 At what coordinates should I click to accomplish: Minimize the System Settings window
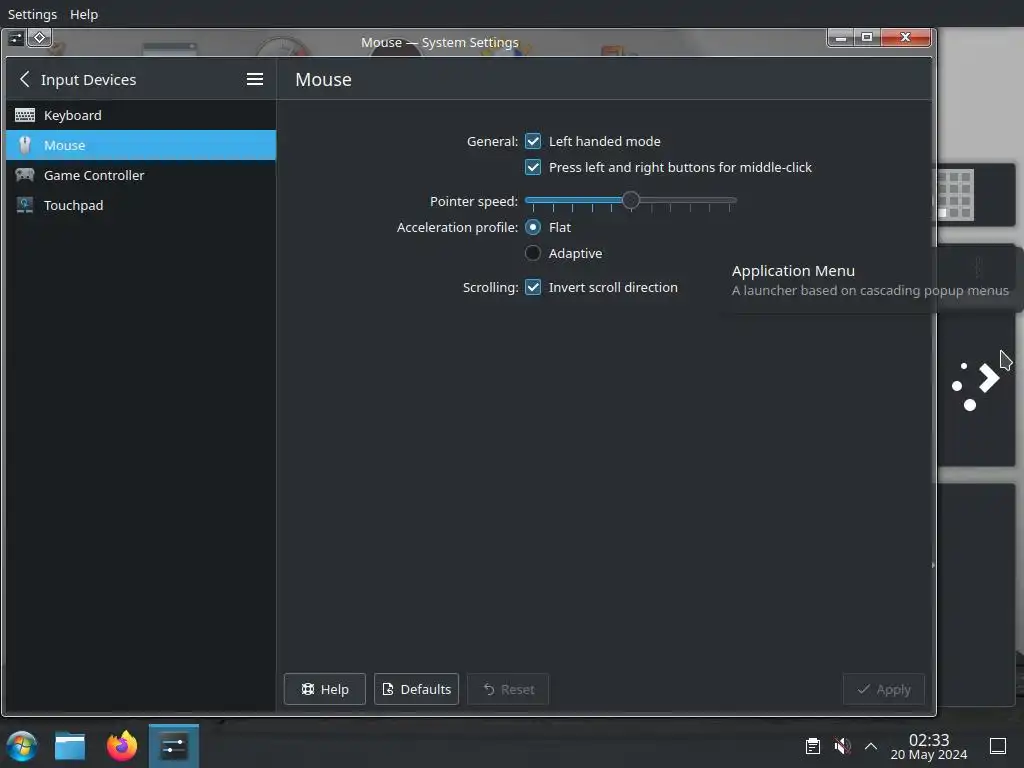pos(840,38)
